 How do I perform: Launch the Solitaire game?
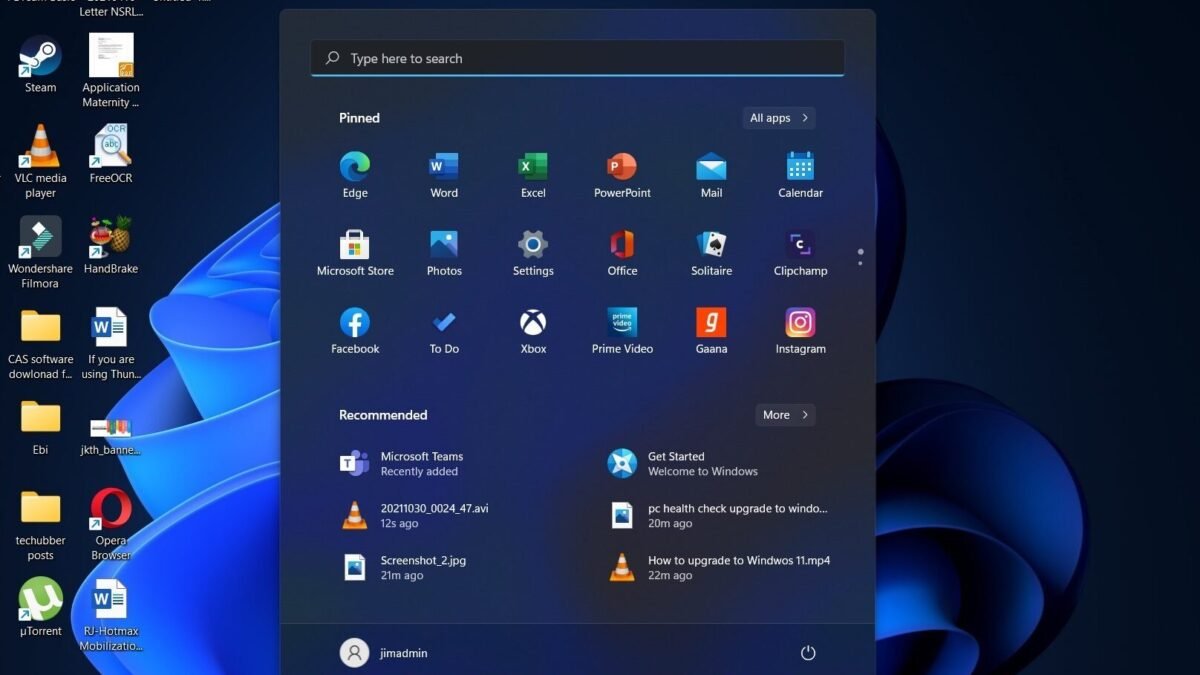click(711, 253)
